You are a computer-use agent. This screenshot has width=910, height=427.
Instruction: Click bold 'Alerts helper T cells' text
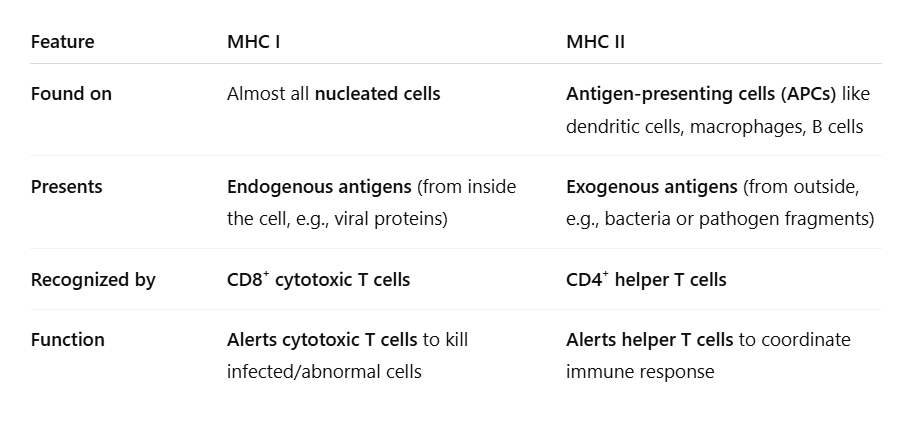[x=650, y=340]
